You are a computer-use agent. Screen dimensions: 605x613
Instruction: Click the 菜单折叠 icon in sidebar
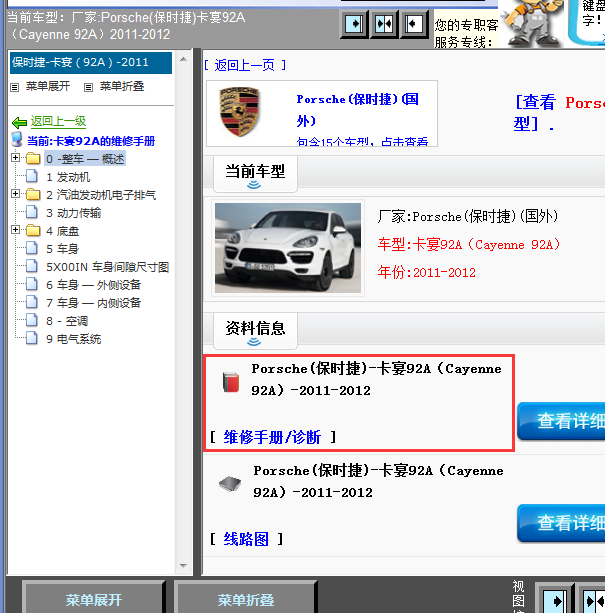pyautogui.click(x=88, y=87)
